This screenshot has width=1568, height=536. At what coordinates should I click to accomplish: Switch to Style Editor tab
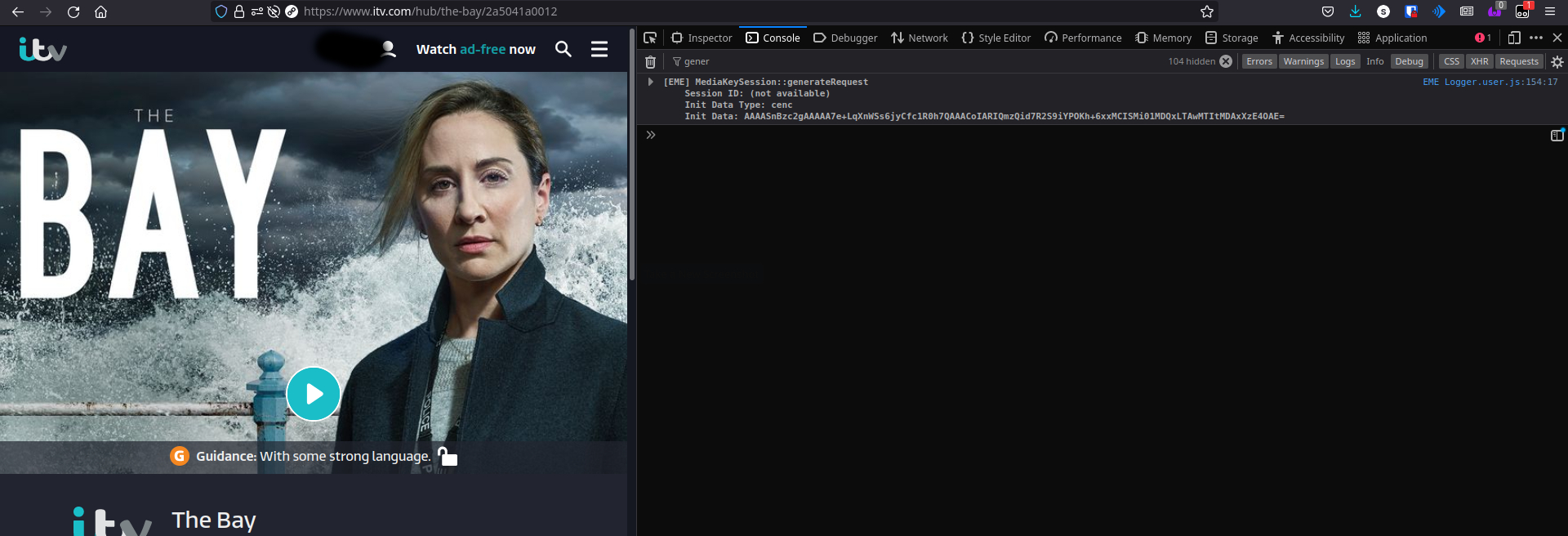(996, 38)
